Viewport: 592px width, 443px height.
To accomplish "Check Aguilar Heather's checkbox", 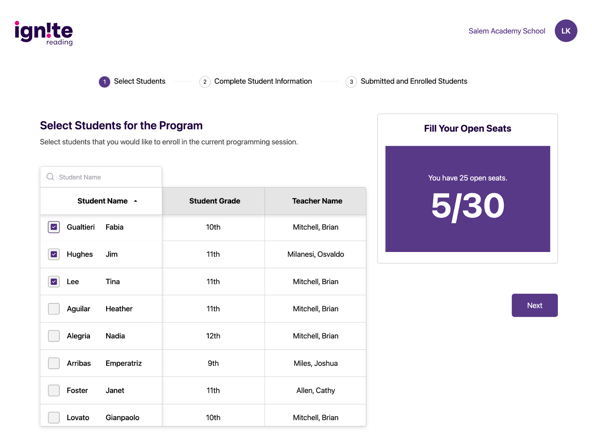I will click(x=54, y=309).
